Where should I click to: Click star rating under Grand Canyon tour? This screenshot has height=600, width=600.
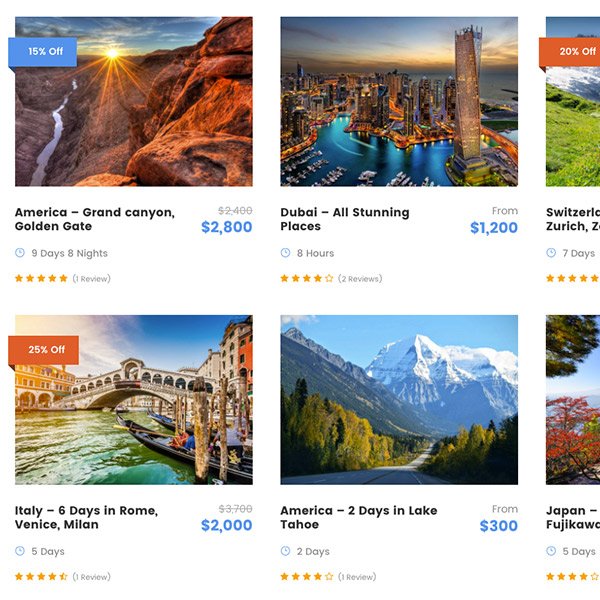41,278
